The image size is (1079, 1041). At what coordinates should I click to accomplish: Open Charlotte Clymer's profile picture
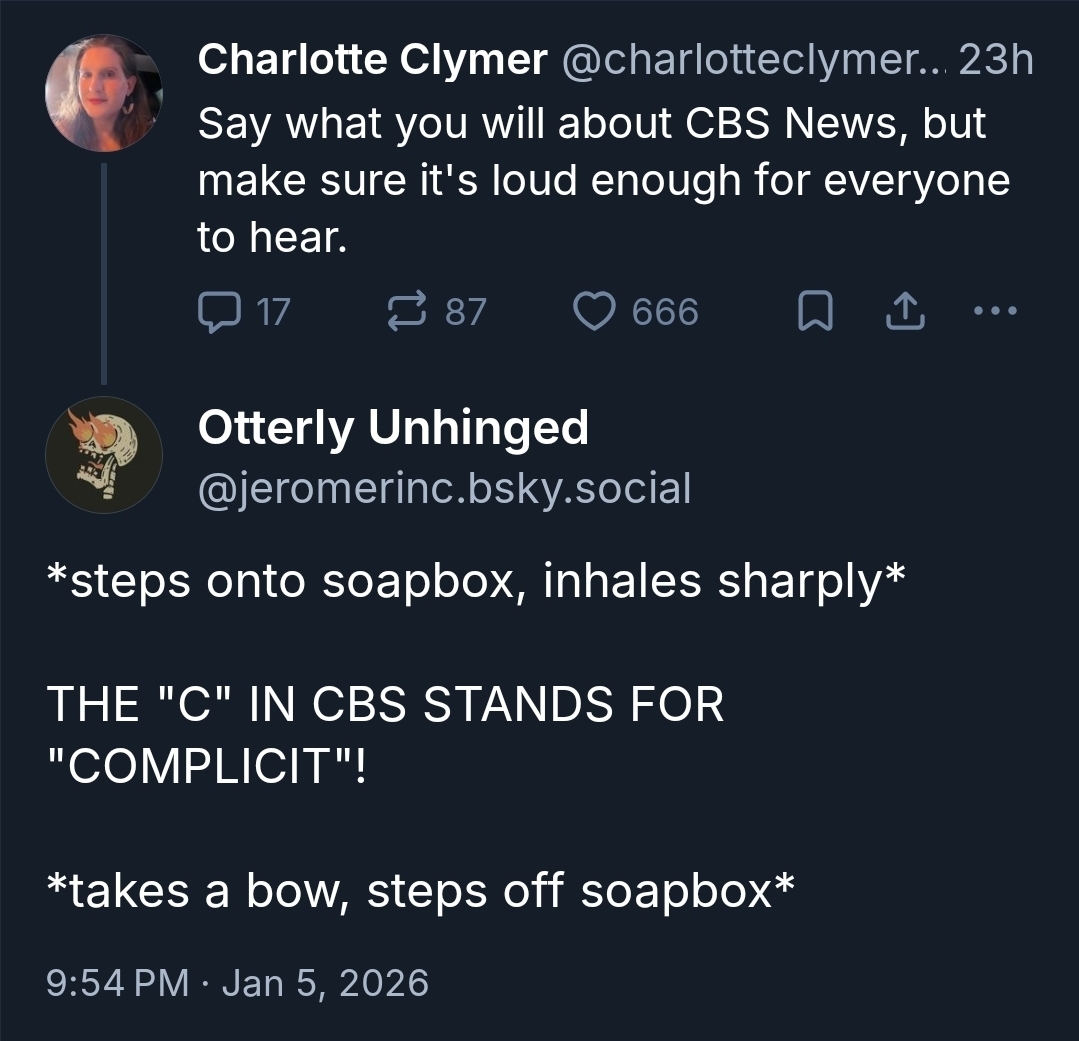pos(103,93)
